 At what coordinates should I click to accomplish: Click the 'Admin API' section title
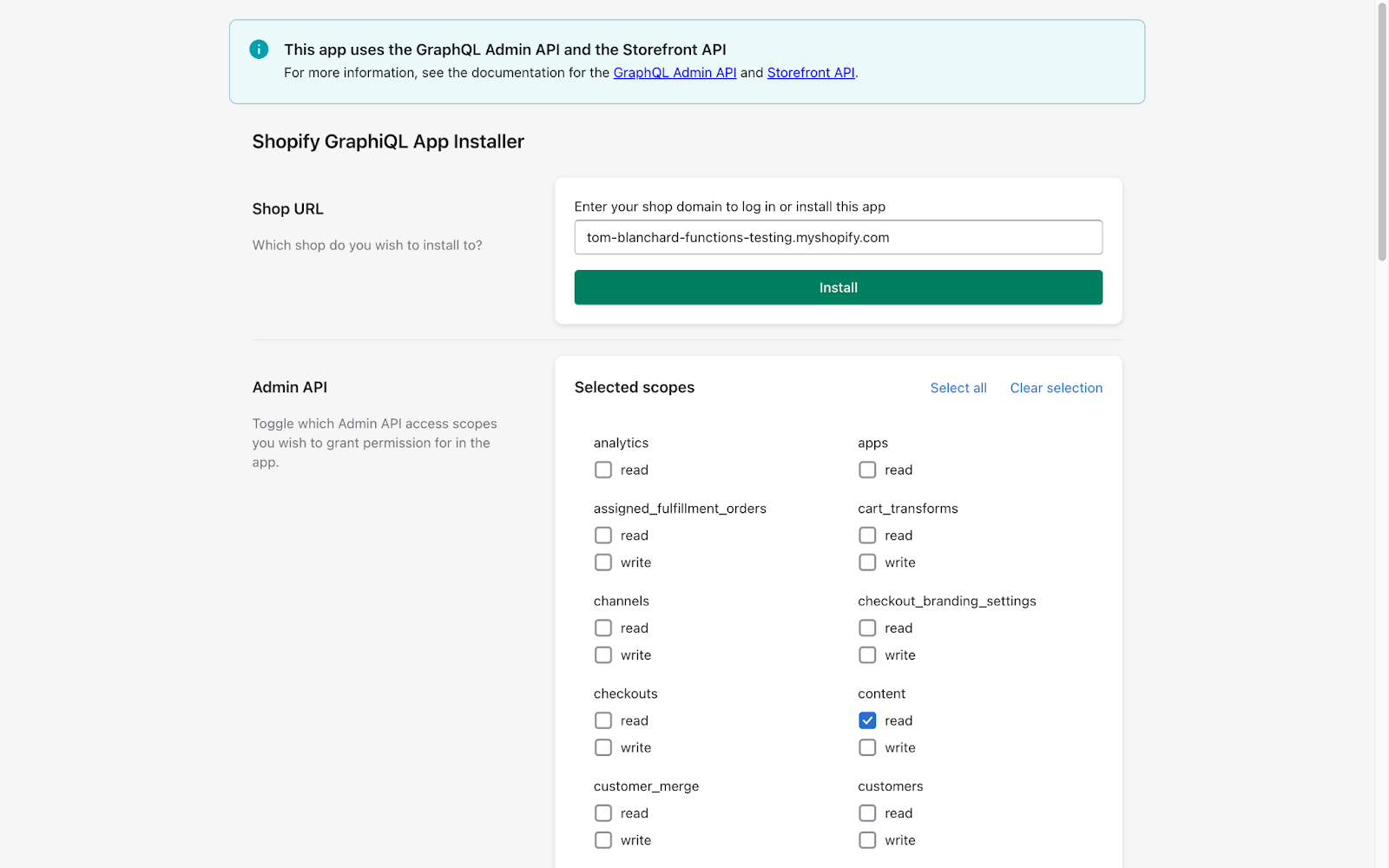(x=290, y=387)
